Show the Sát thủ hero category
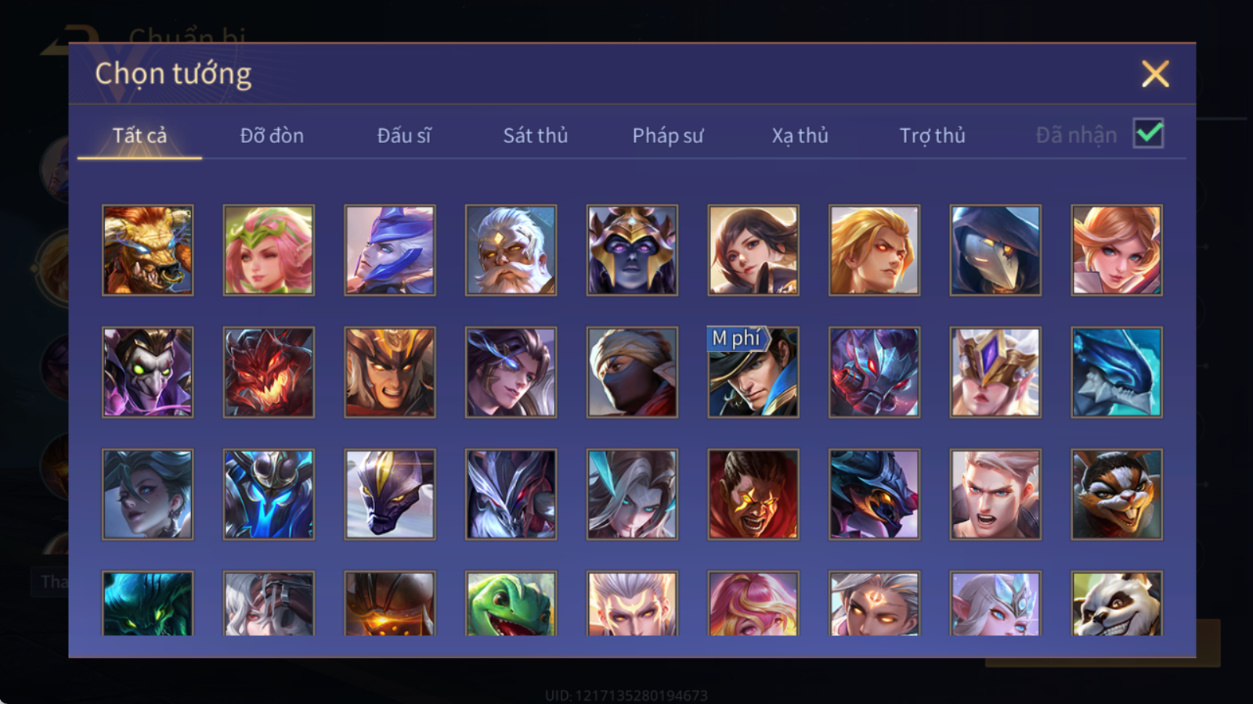This screenshot has height=704, width=1253. pyautogui.click(x=535, y=135)
